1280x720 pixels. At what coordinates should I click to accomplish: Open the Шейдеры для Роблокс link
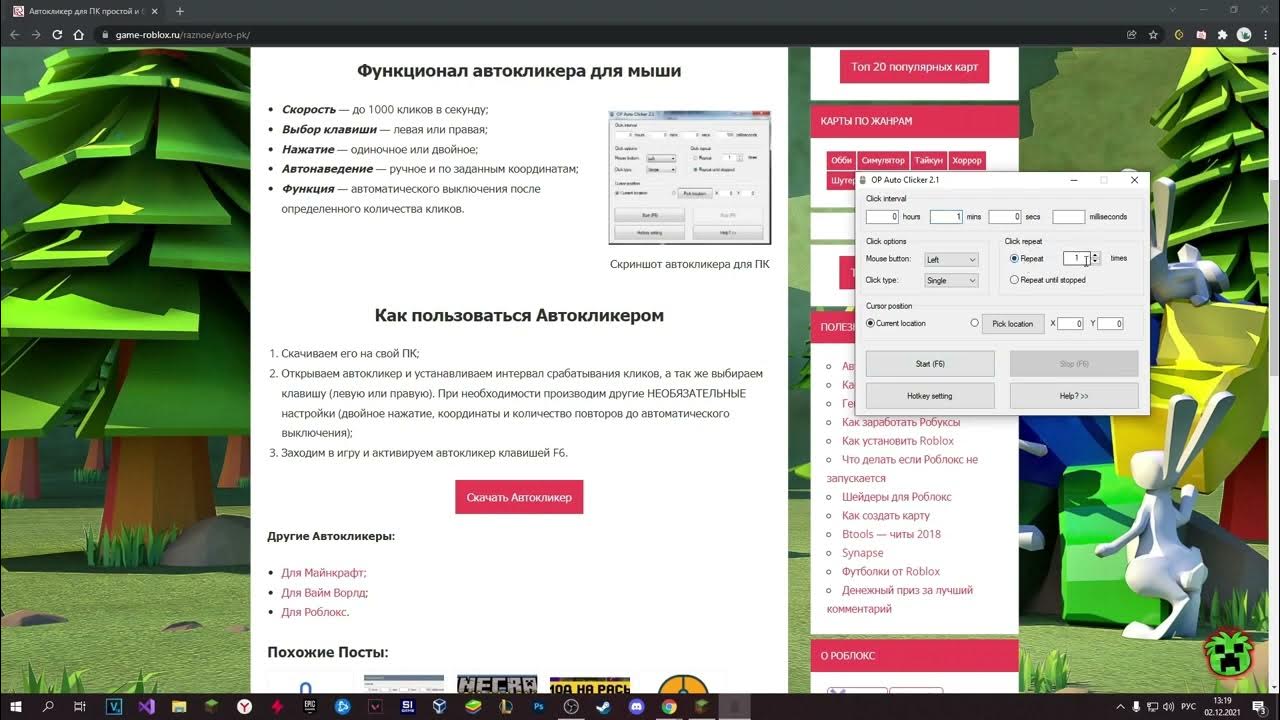pos(897,497)
